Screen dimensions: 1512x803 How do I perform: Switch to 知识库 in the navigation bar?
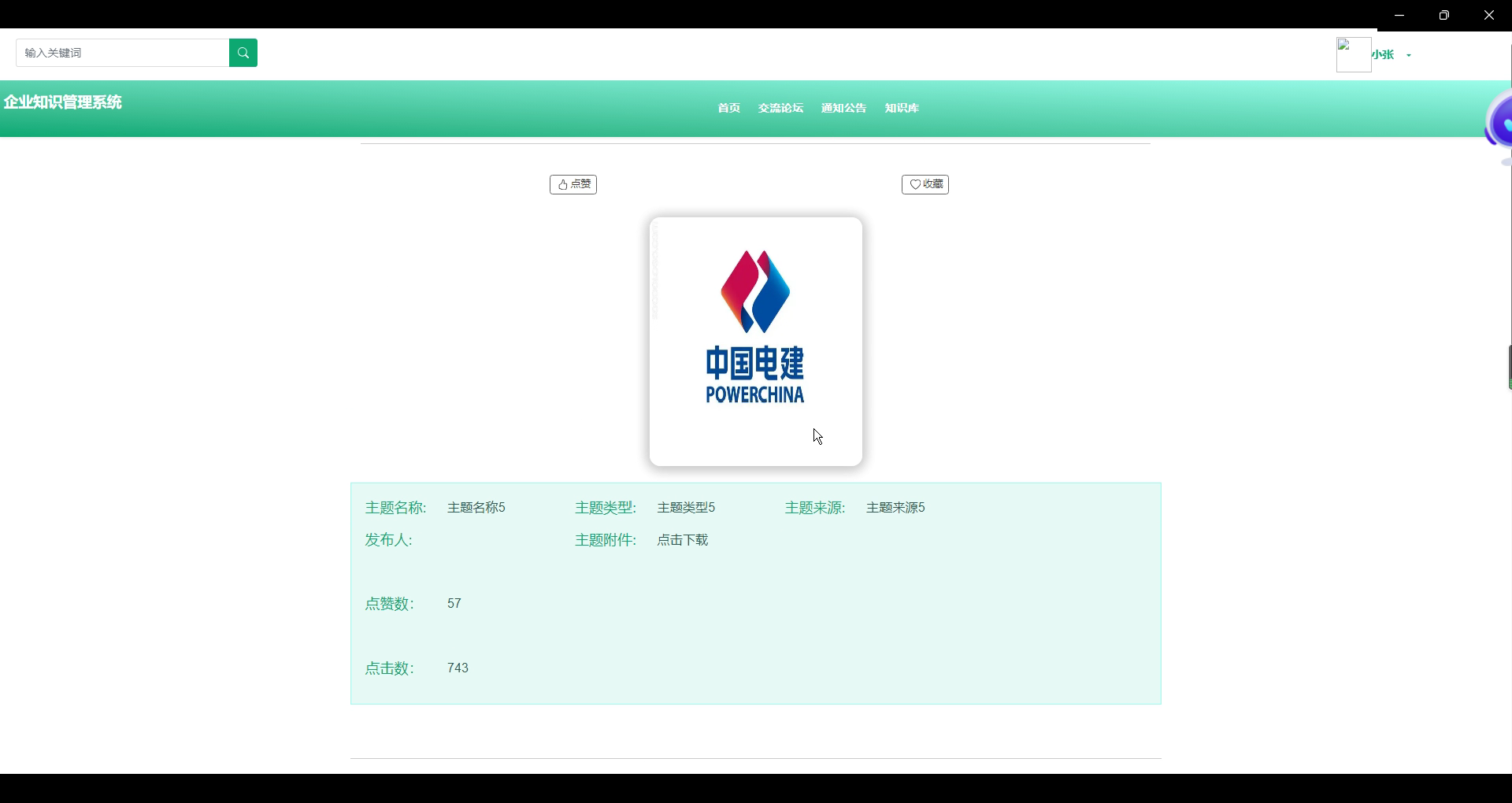pos(902,108)
